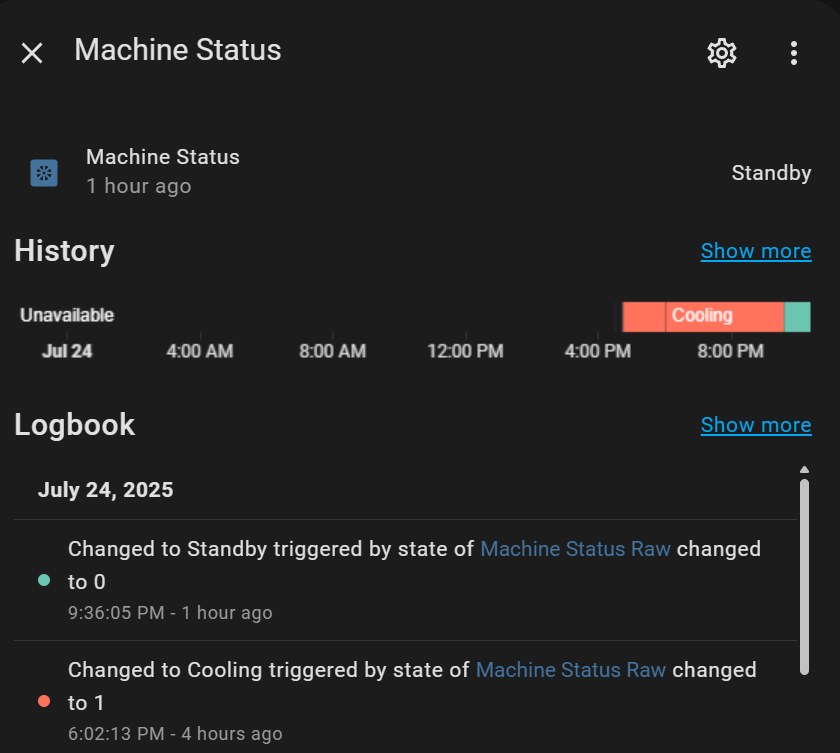840x753 pixels.
Task: Open the three-dot overflow menu
Action: click(793, 53)
